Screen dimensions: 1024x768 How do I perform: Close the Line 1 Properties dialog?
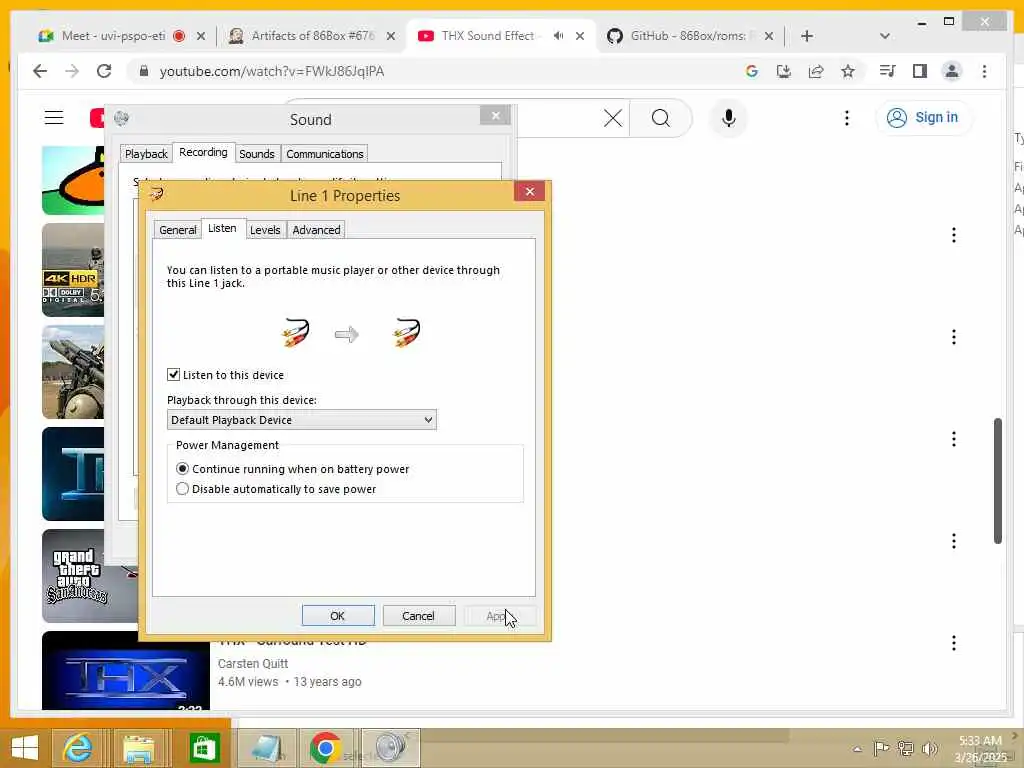click(530, 191)
